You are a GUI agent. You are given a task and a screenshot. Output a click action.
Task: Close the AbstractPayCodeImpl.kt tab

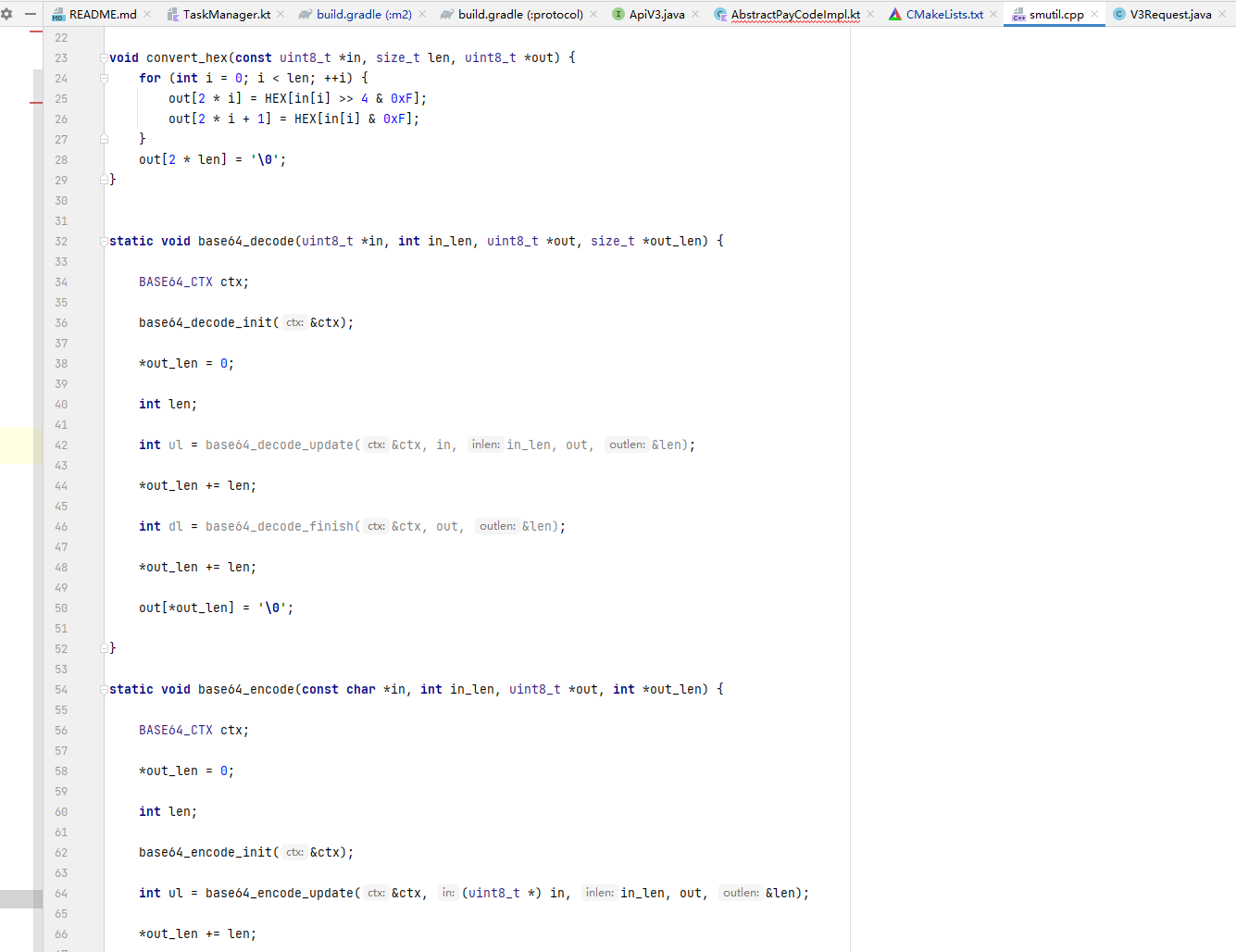pos(870,14)
